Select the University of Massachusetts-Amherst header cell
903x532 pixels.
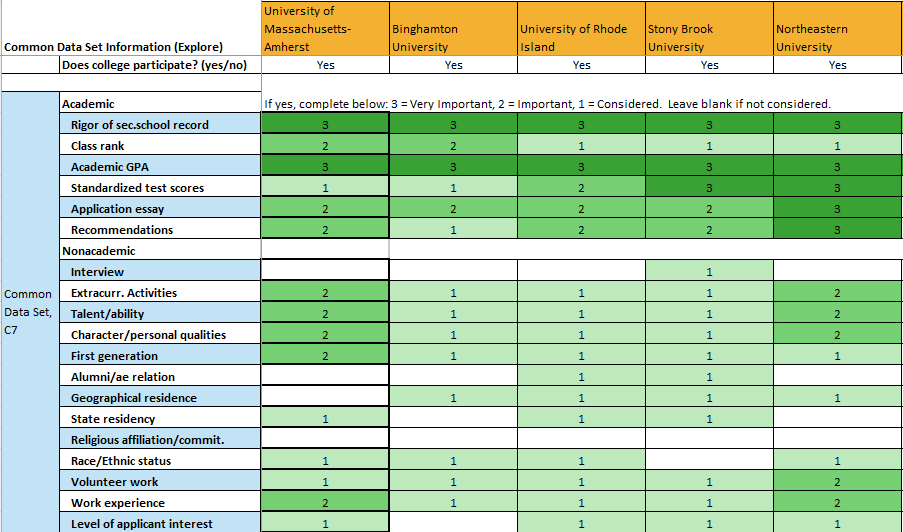(x=325, y=29)
